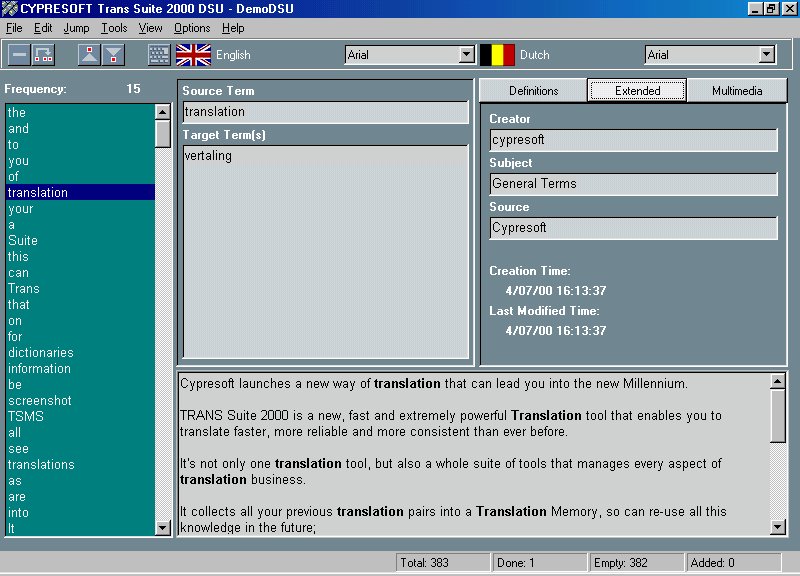Click the keyboard icon in the toolbar

(x=159, y=55)
